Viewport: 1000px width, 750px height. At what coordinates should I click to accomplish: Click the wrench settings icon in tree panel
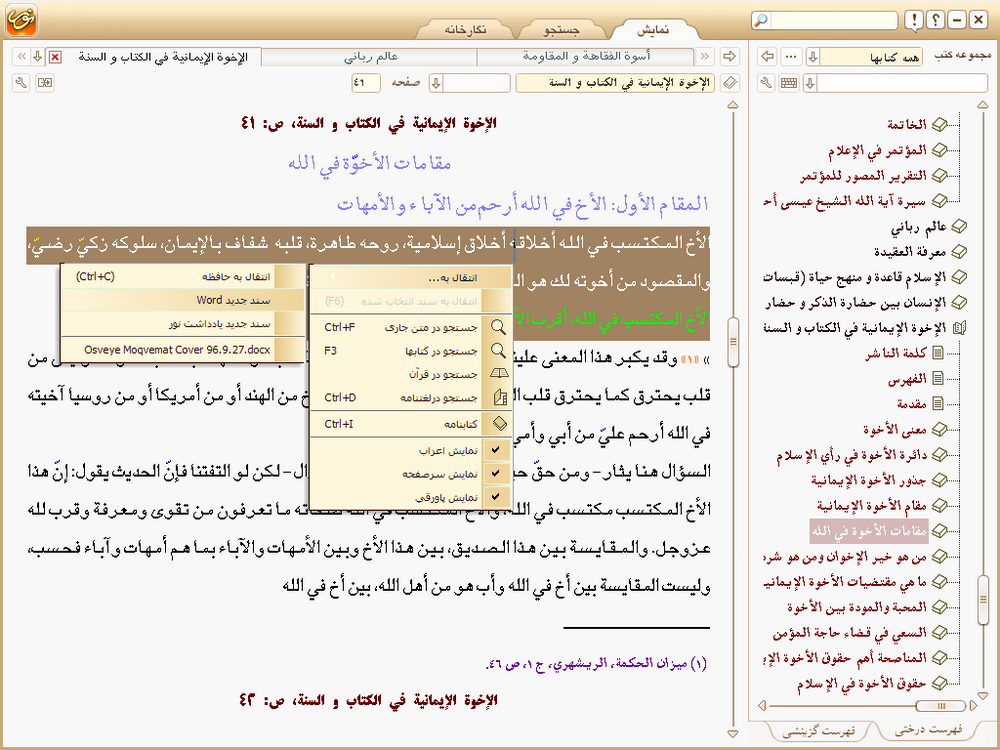767,83
